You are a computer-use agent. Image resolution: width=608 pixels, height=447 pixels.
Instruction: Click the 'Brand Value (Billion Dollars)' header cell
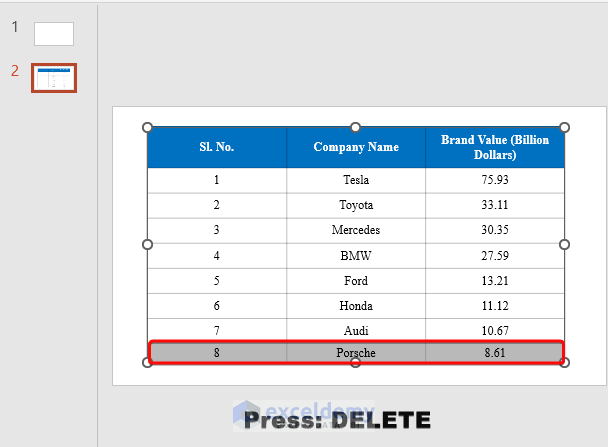click(x=495, y=147)
